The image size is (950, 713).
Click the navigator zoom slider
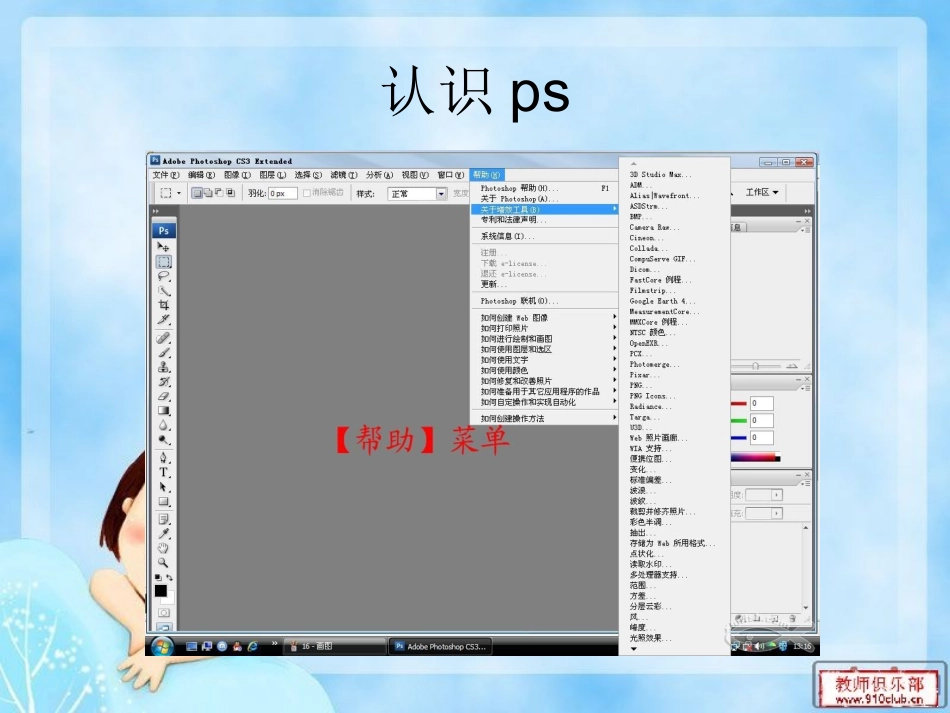pos(755,366)
